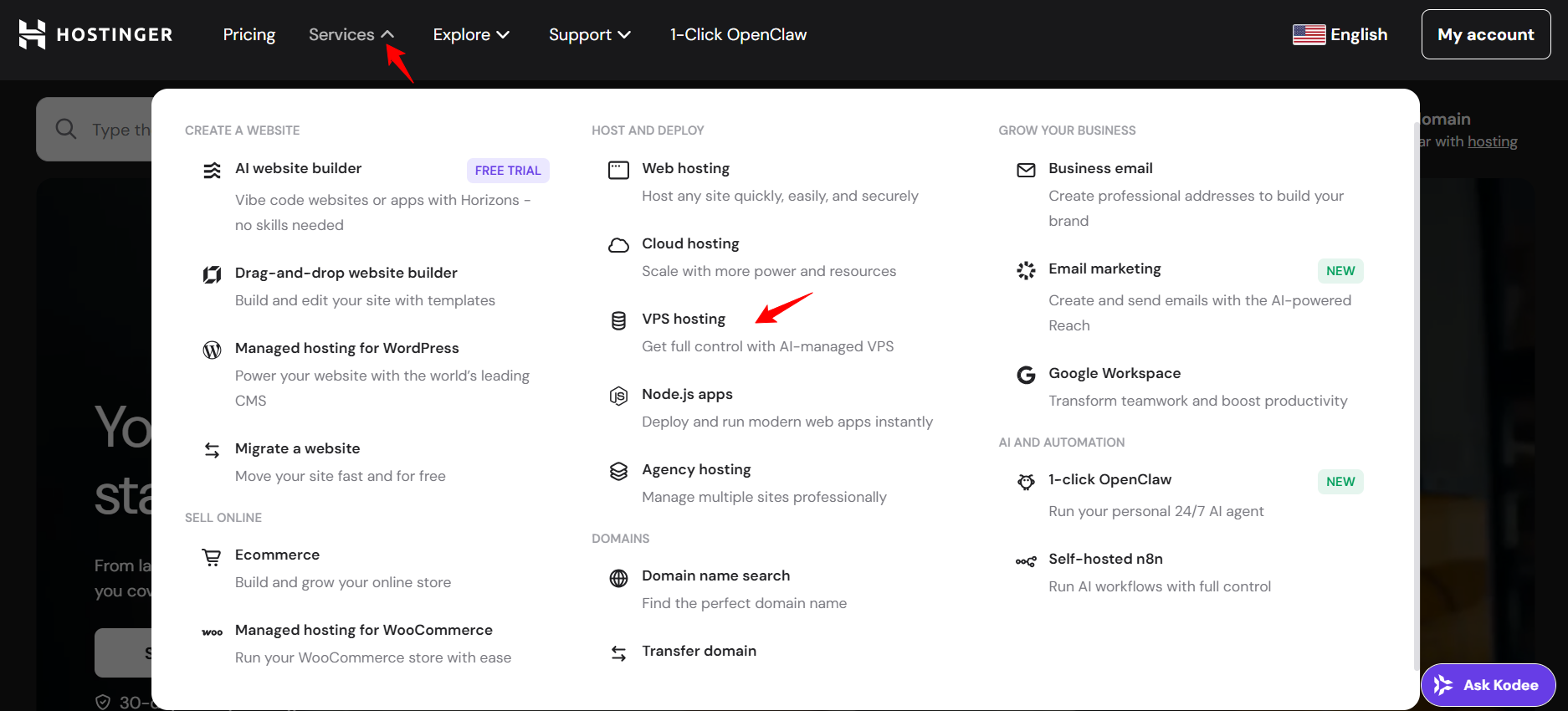Click the Self-hosted n8n workflow icon
Screen dimensions: 1568x711
tap(1026, 561)
